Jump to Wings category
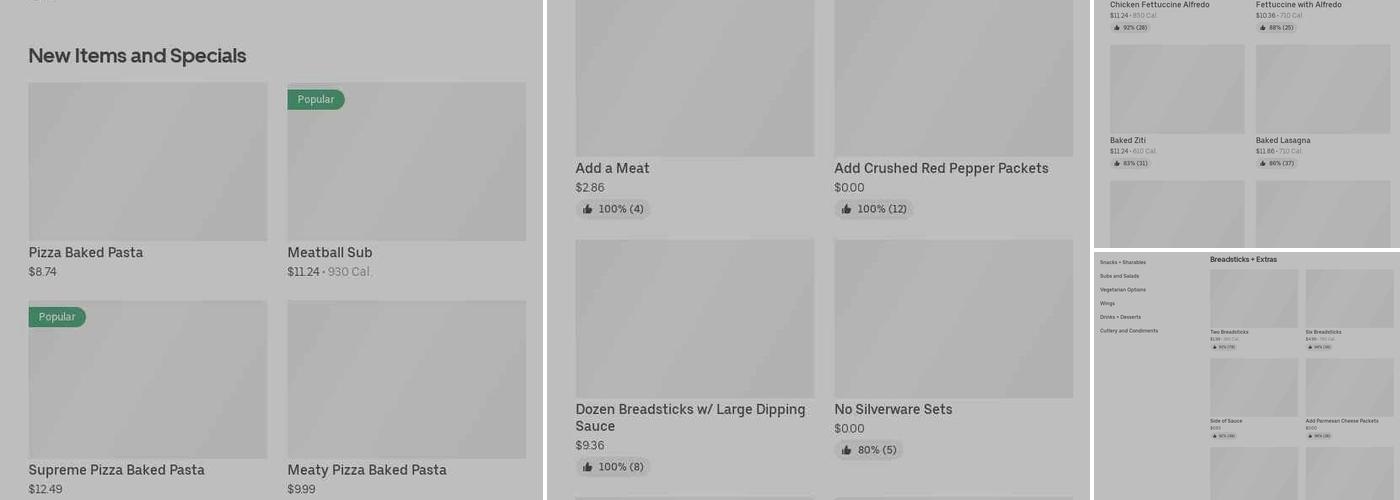1400x500 pixels. point(1107,303)
